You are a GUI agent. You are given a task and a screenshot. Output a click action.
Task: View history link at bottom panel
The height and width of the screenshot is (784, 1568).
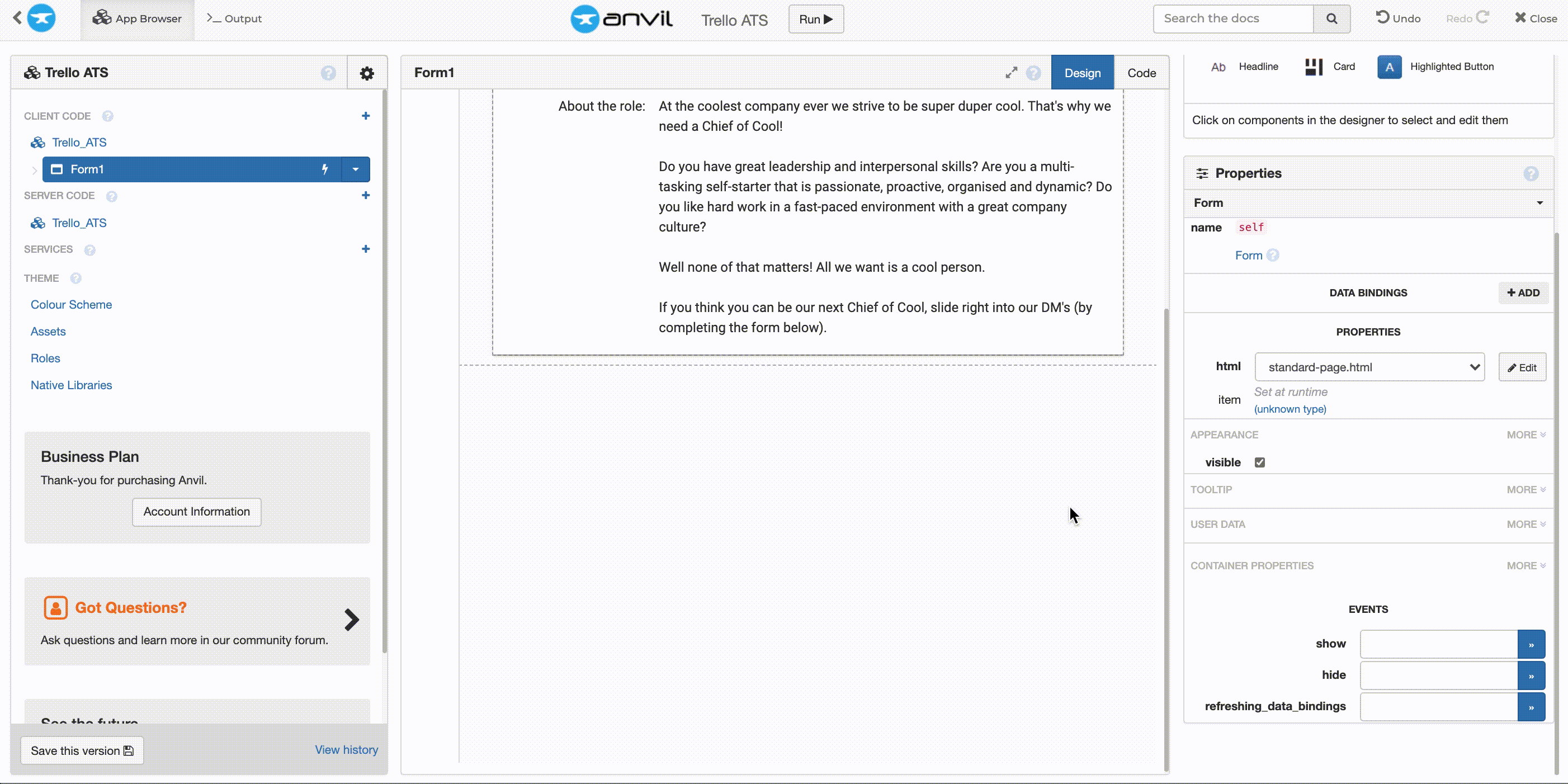pyautogui.click(x=346, y=749)
